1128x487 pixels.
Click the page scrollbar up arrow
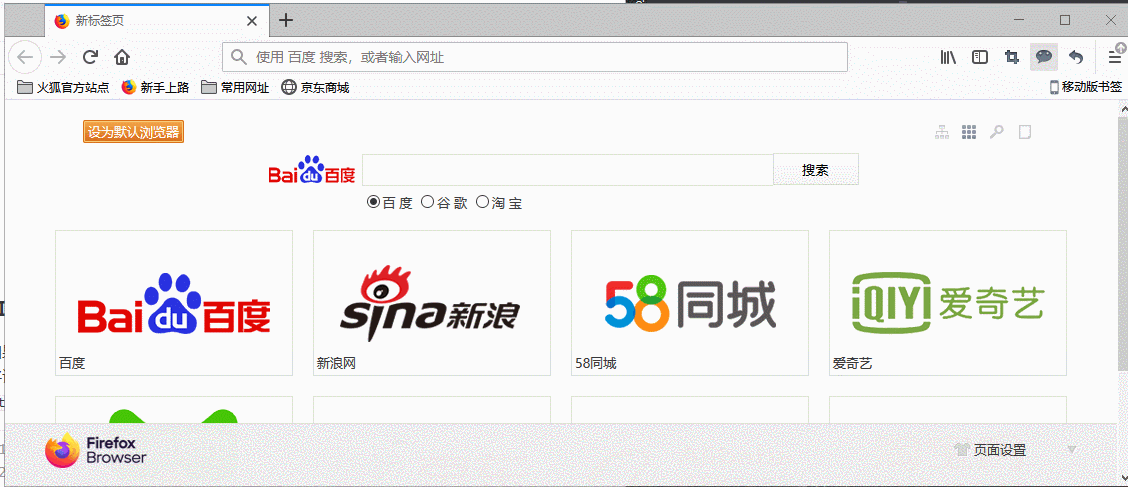point(1122,107)
